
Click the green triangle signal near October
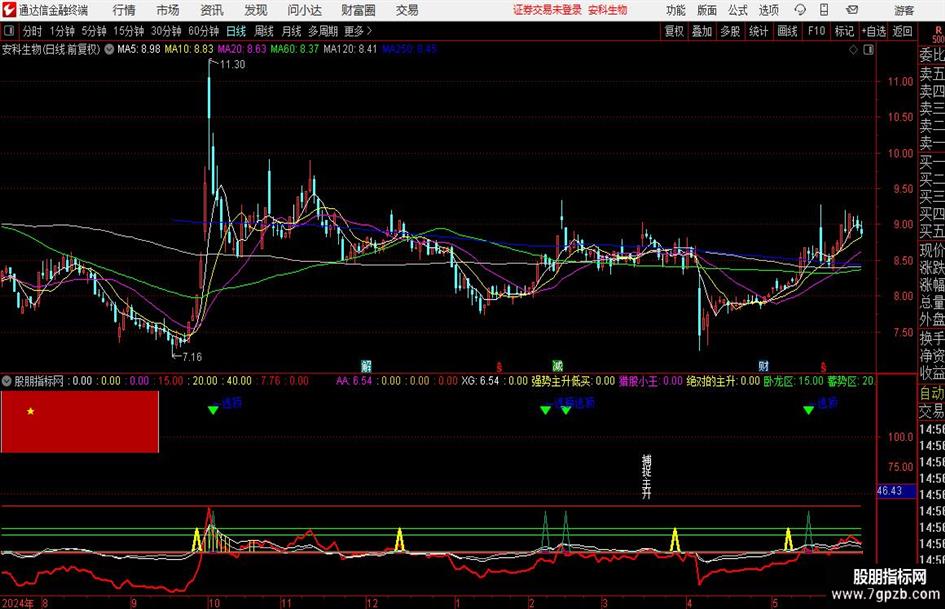coord(213,410)
